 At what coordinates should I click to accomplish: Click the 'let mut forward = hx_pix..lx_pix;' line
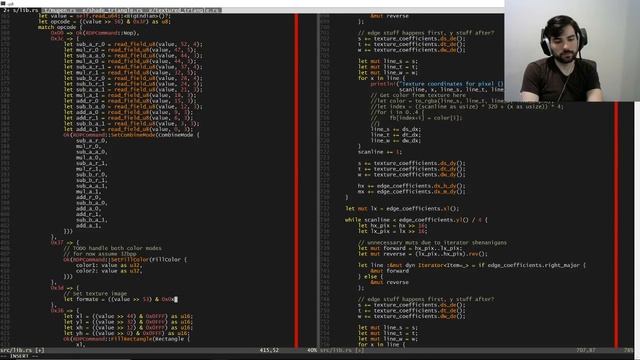click(410, 248)
